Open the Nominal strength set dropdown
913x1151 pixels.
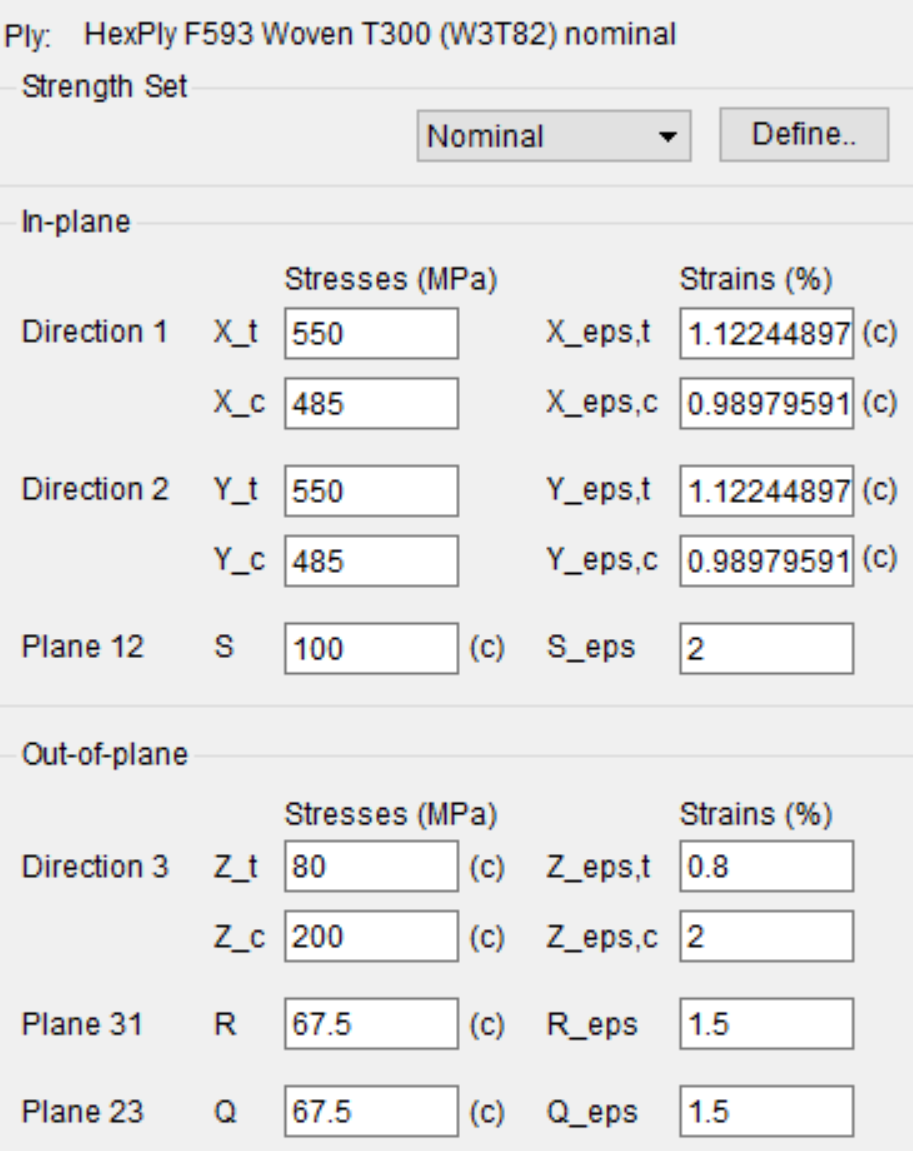(x=552, y=136)
